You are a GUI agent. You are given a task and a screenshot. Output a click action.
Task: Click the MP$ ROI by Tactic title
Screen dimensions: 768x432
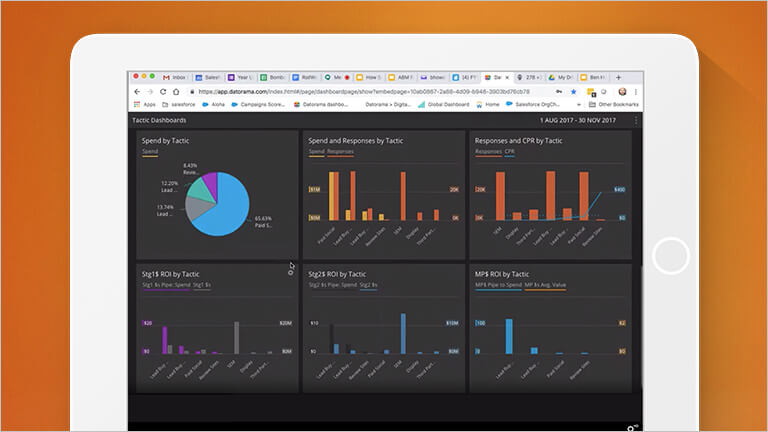pyautogui.click(x=502, y=274)
